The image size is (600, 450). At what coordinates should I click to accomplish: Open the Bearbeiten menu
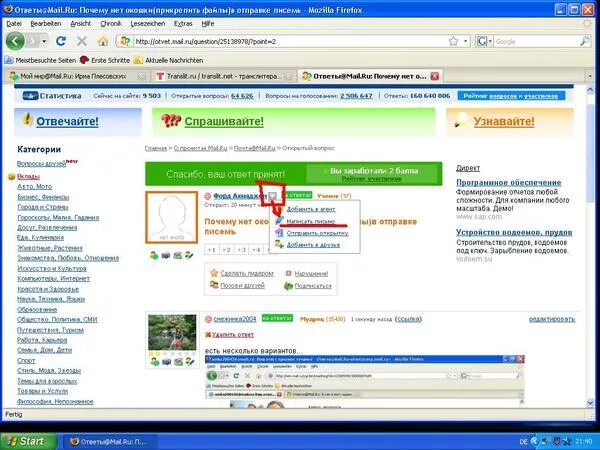coord(46,23)
